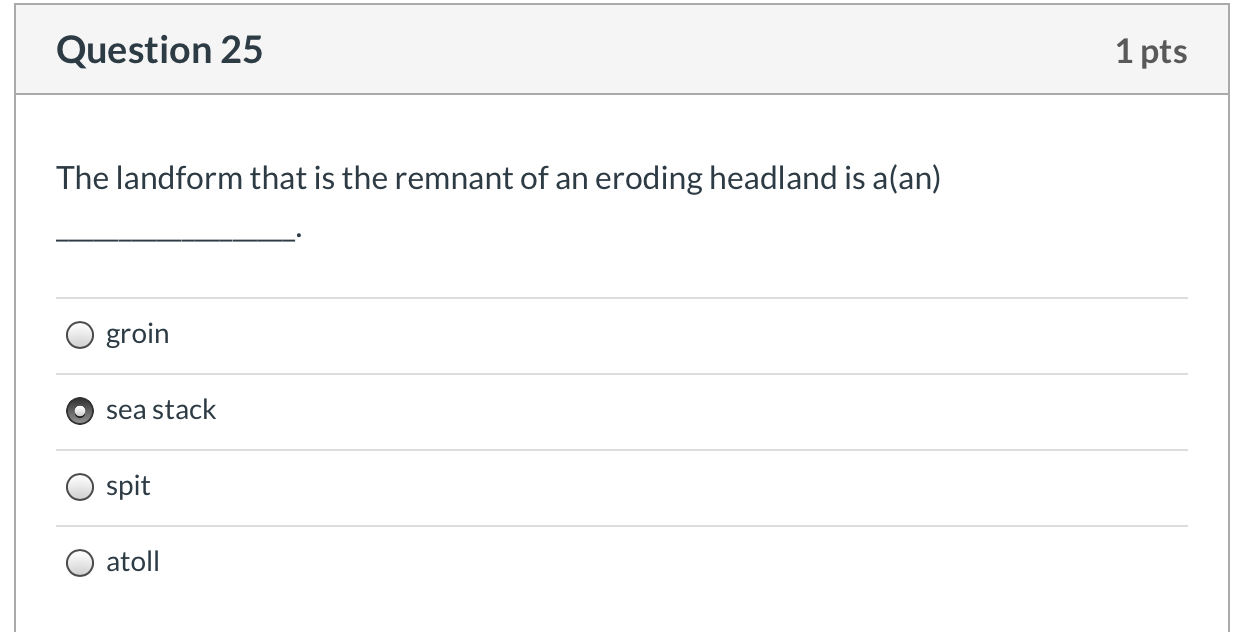Viewport: 1241px width, 632px height.
Task: Click the atoll answer label
Action: point(133,562)
